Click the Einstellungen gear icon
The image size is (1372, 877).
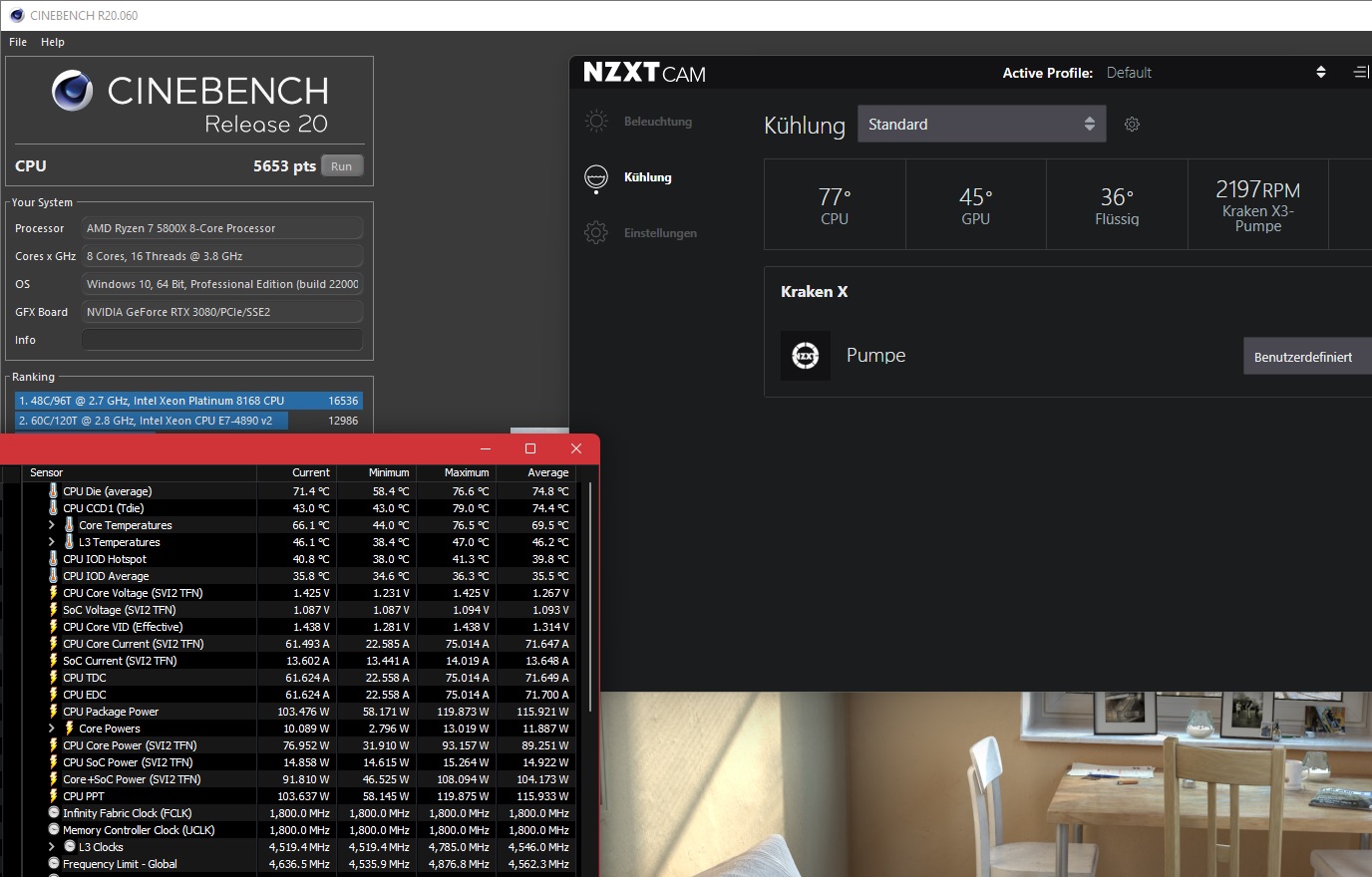click(x=596, y=233)
